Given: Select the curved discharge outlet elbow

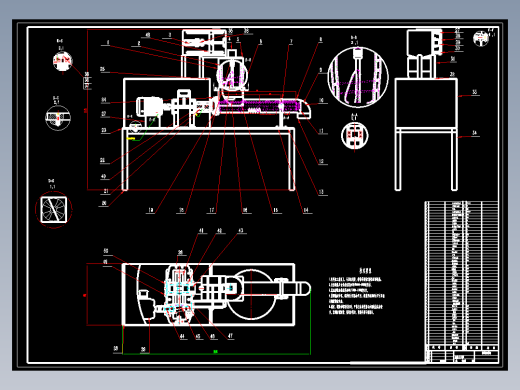Looking at the screenshot, I should pyautogui.click(x=304, y=109).
